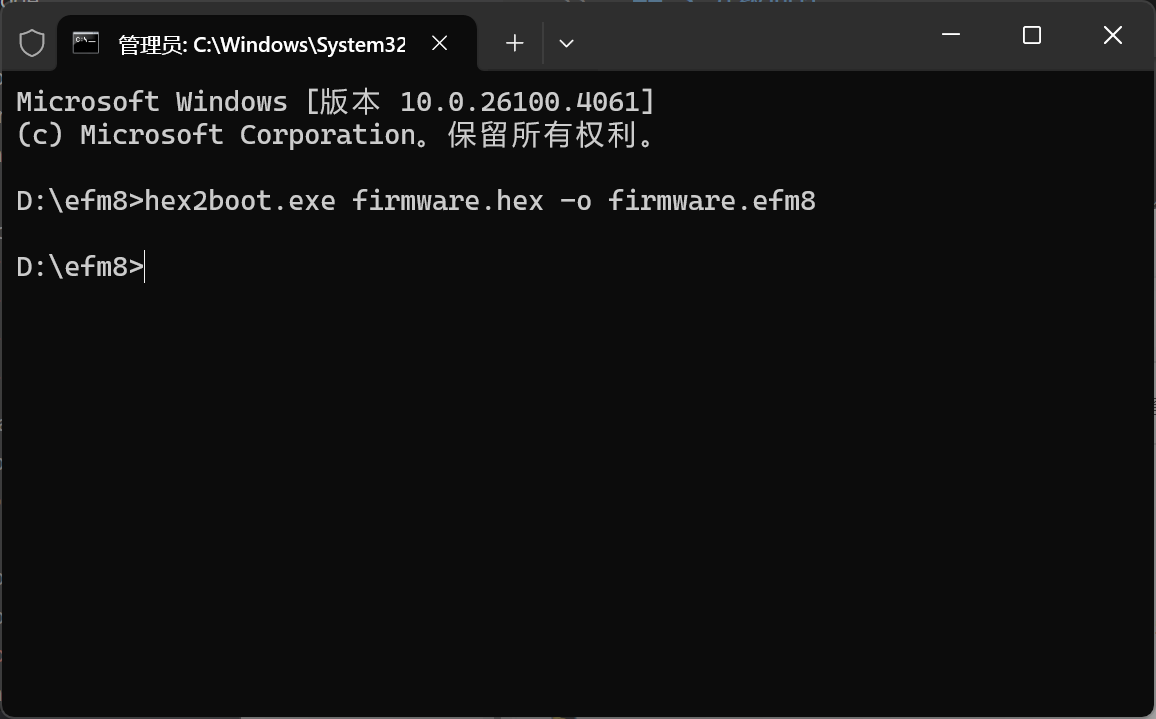Click the admin shield icon in the title bar
This screenshot has height=719, width=1156.
pos(31,41)
